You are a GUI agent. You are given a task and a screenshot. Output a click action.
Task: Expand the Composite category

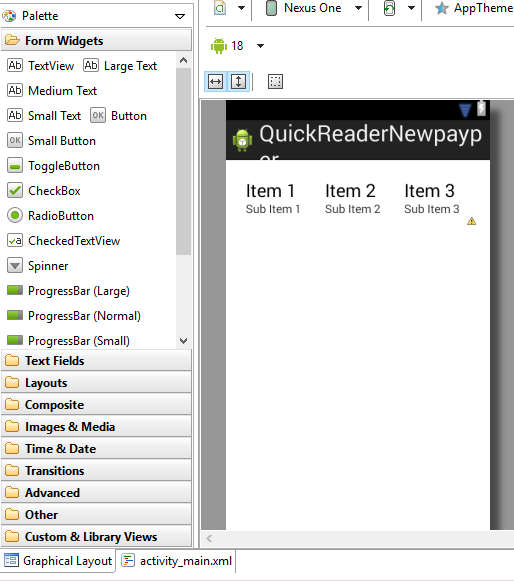click(x=96, y=404)
